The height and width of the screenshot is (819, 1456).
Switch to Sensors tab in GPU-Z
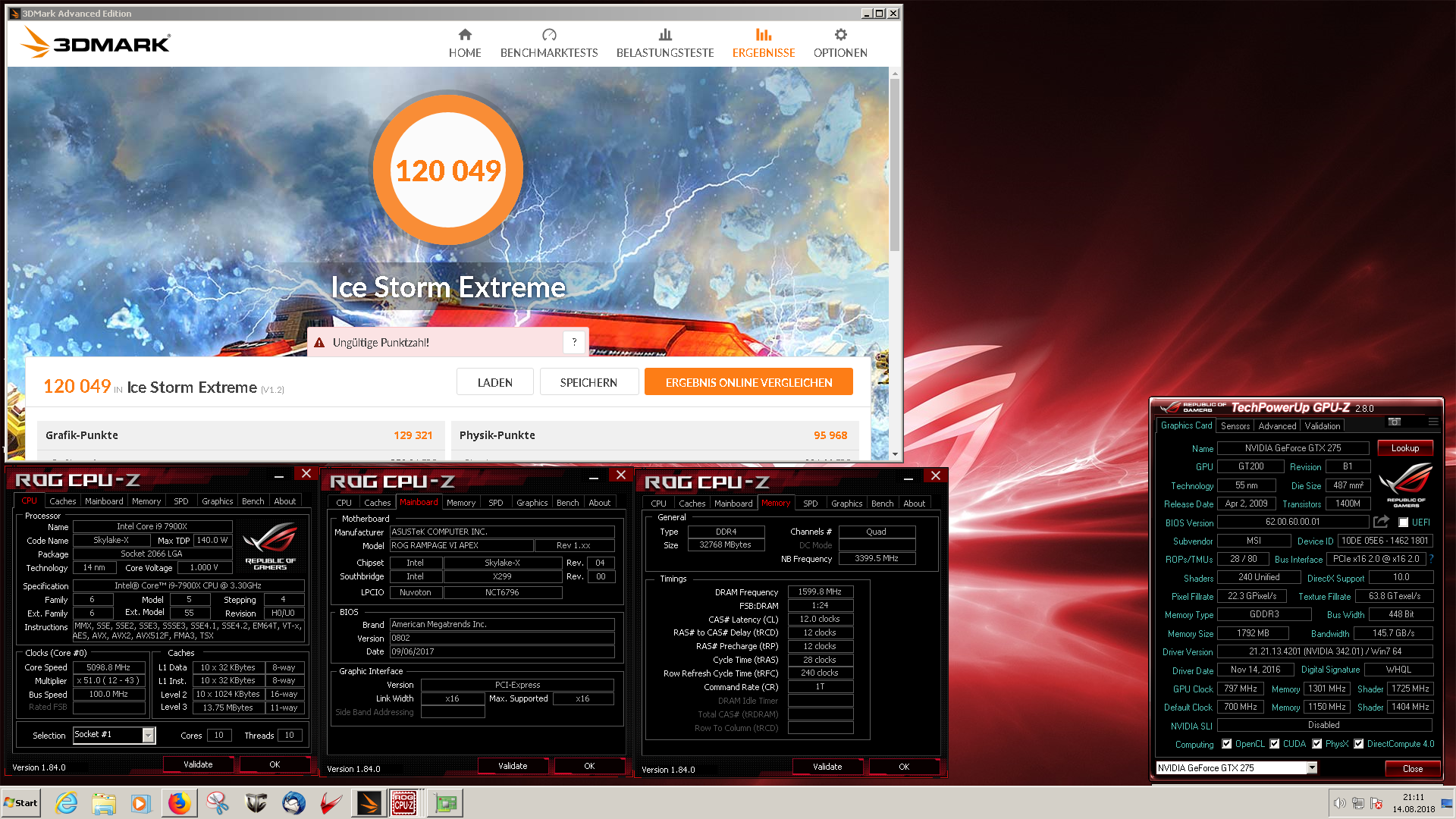coord(1235,426)
